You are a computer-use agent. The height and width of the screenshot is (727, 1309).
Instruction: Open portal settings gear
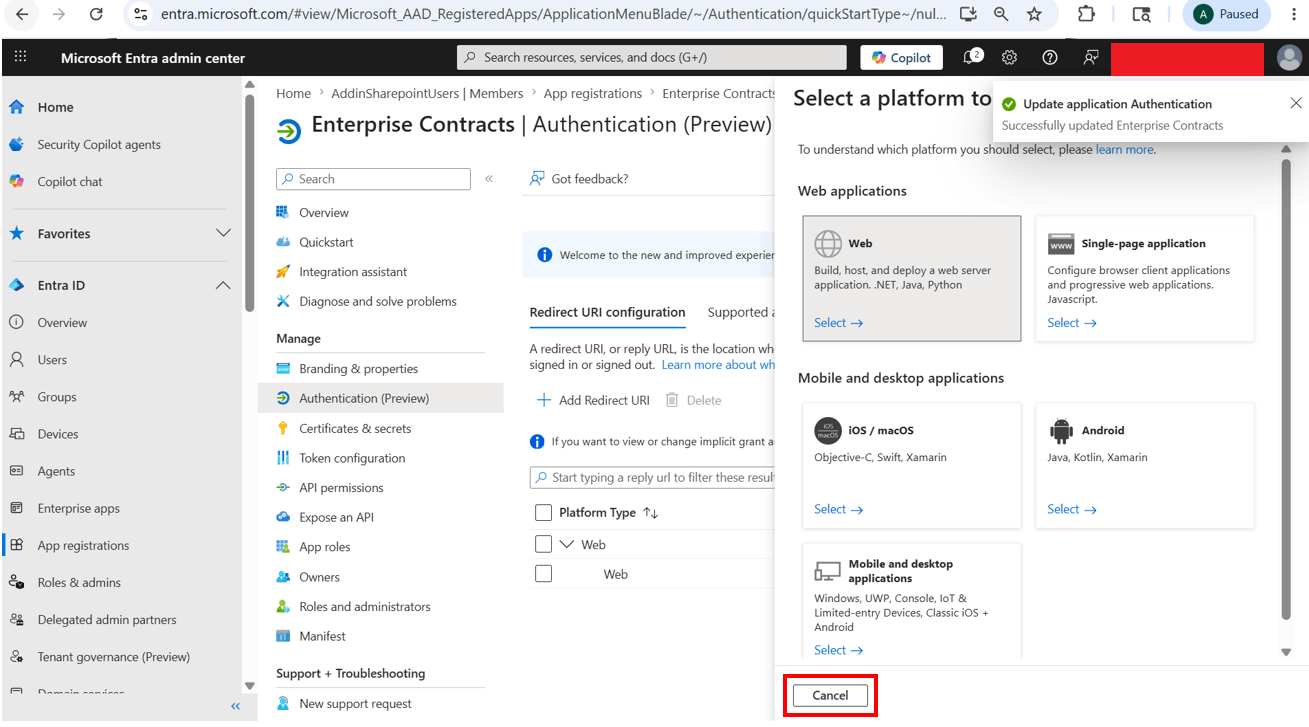pos(1009,57)
